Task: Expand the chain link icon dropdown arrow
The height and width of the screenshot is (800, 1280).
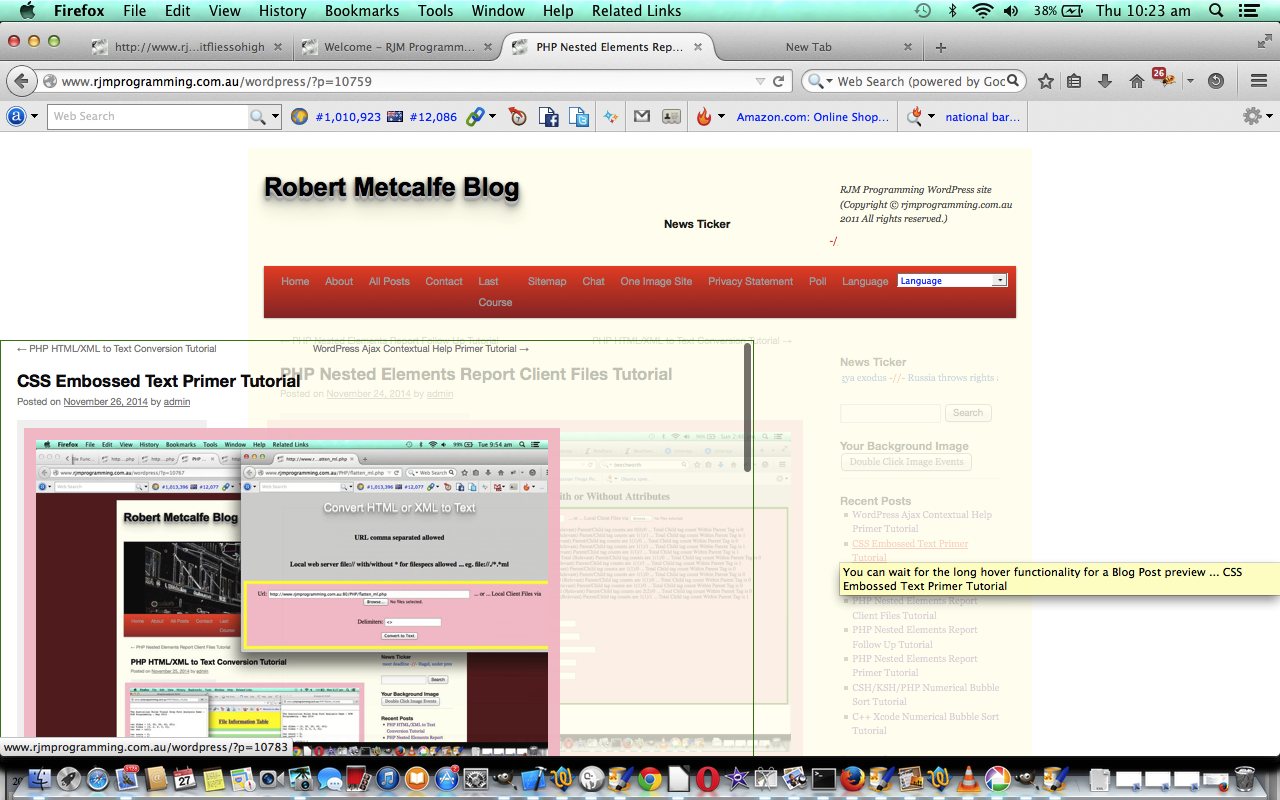Action: (x=492, y=117)
